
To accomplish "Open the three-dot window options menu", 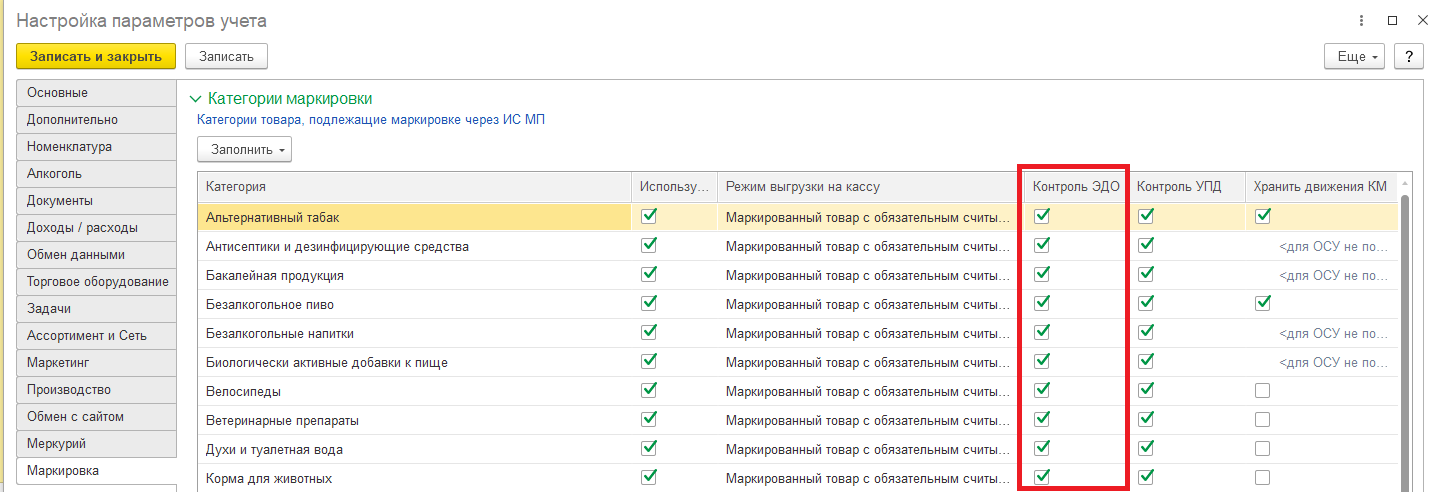I will [x=1362, y=20].
